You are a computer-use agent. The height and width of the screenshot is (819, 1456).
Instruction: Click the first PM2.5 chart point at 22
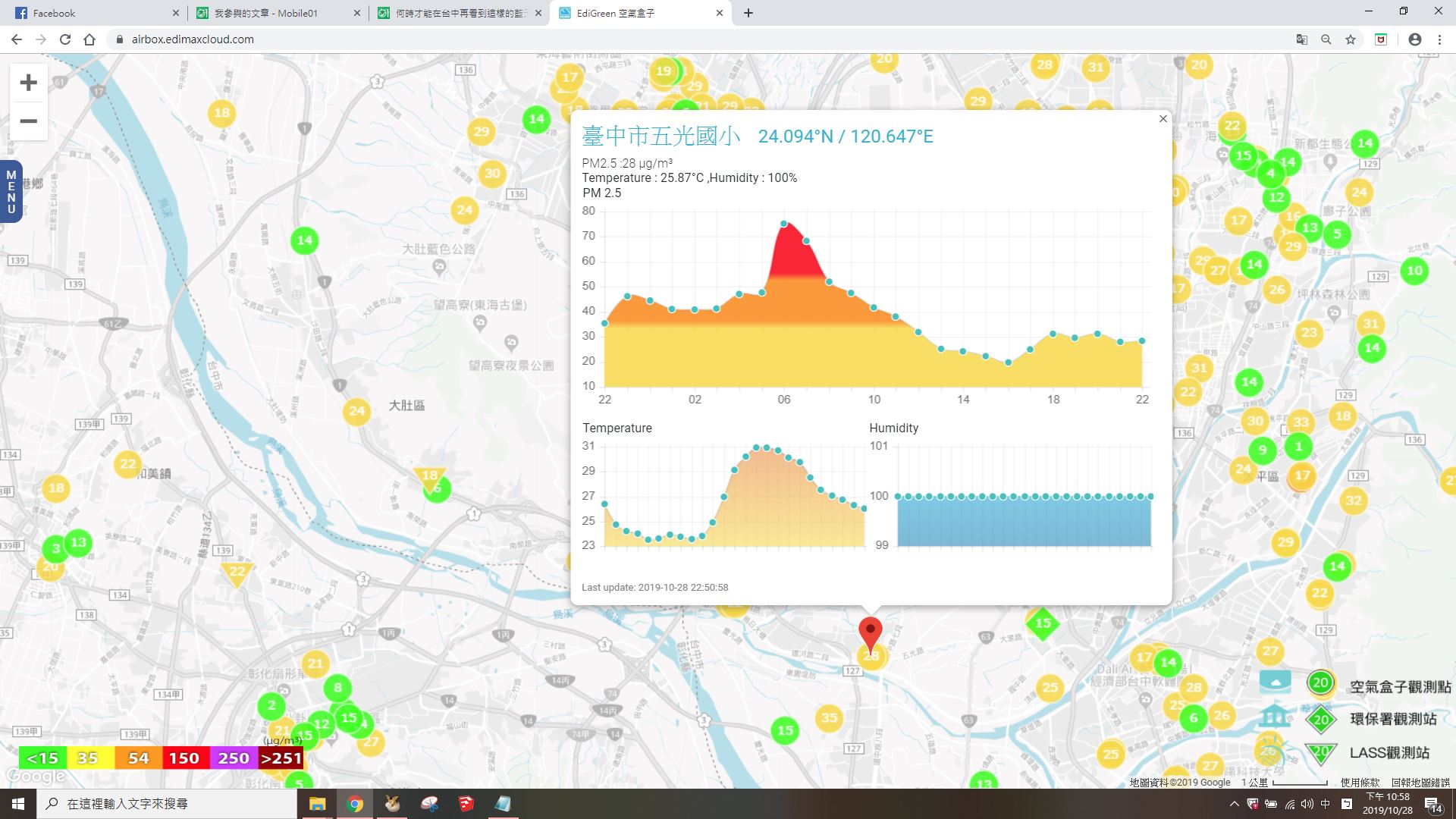coord(604,324)
